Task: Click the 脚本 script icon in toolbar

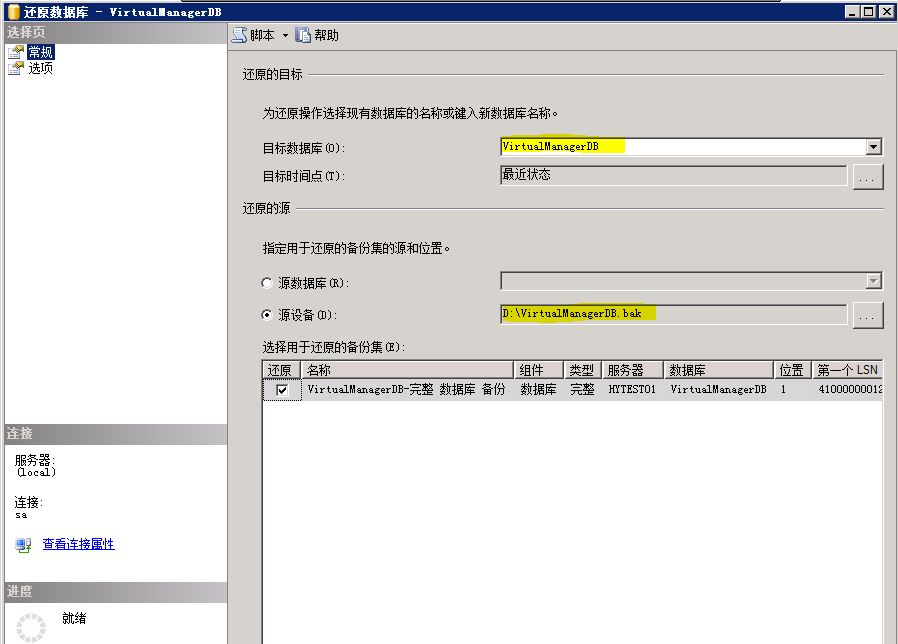Action: 240,35
